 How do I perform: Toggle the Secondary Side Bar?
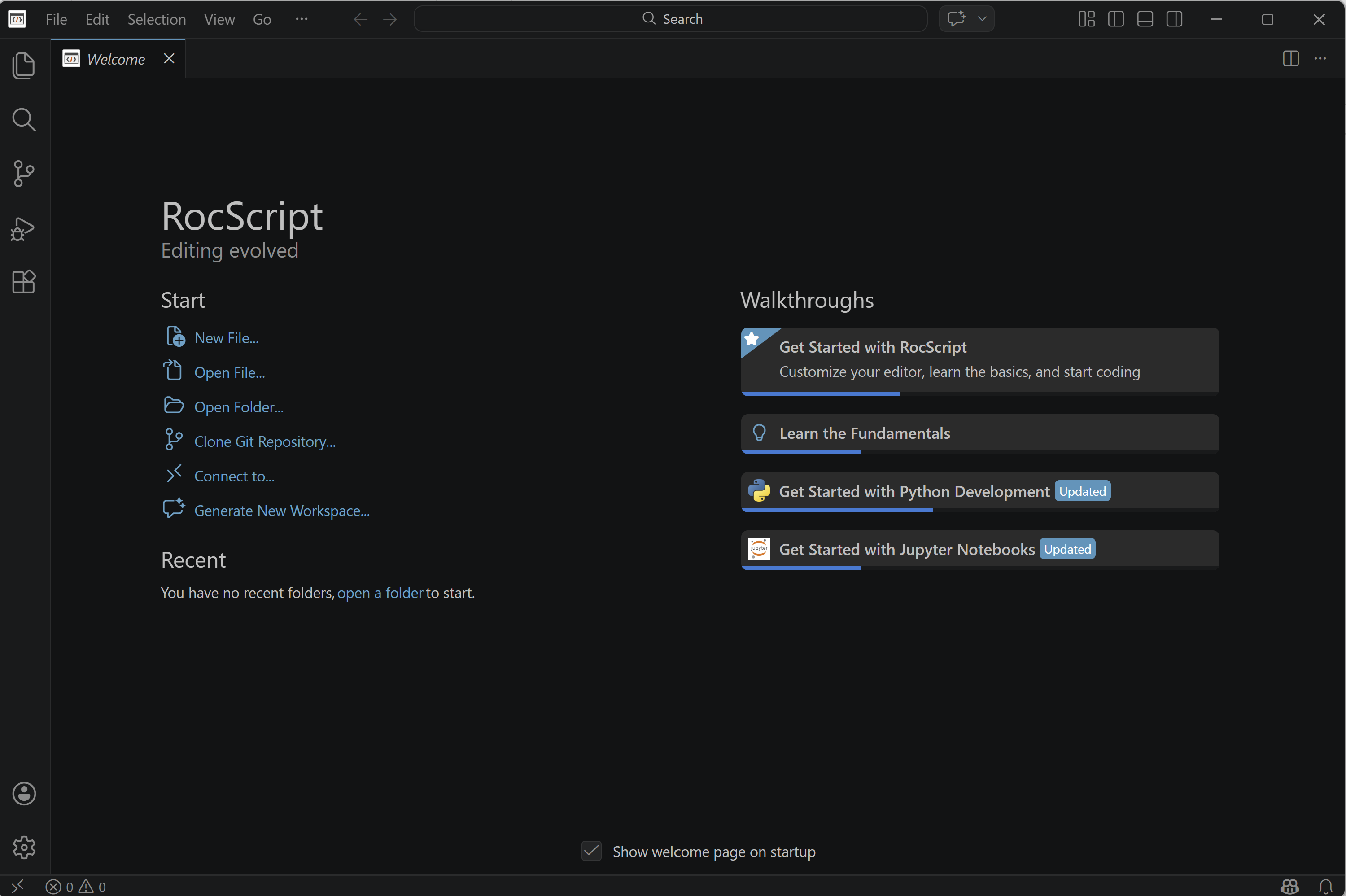point(1174,19)
